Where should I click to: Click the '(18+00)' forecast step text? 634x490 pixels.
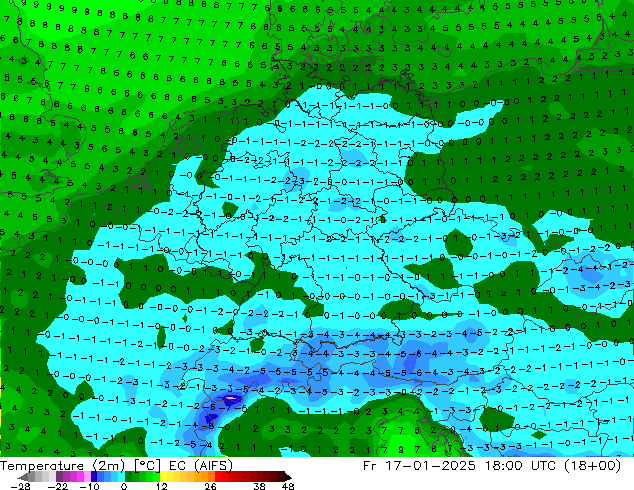click(593, 466)
